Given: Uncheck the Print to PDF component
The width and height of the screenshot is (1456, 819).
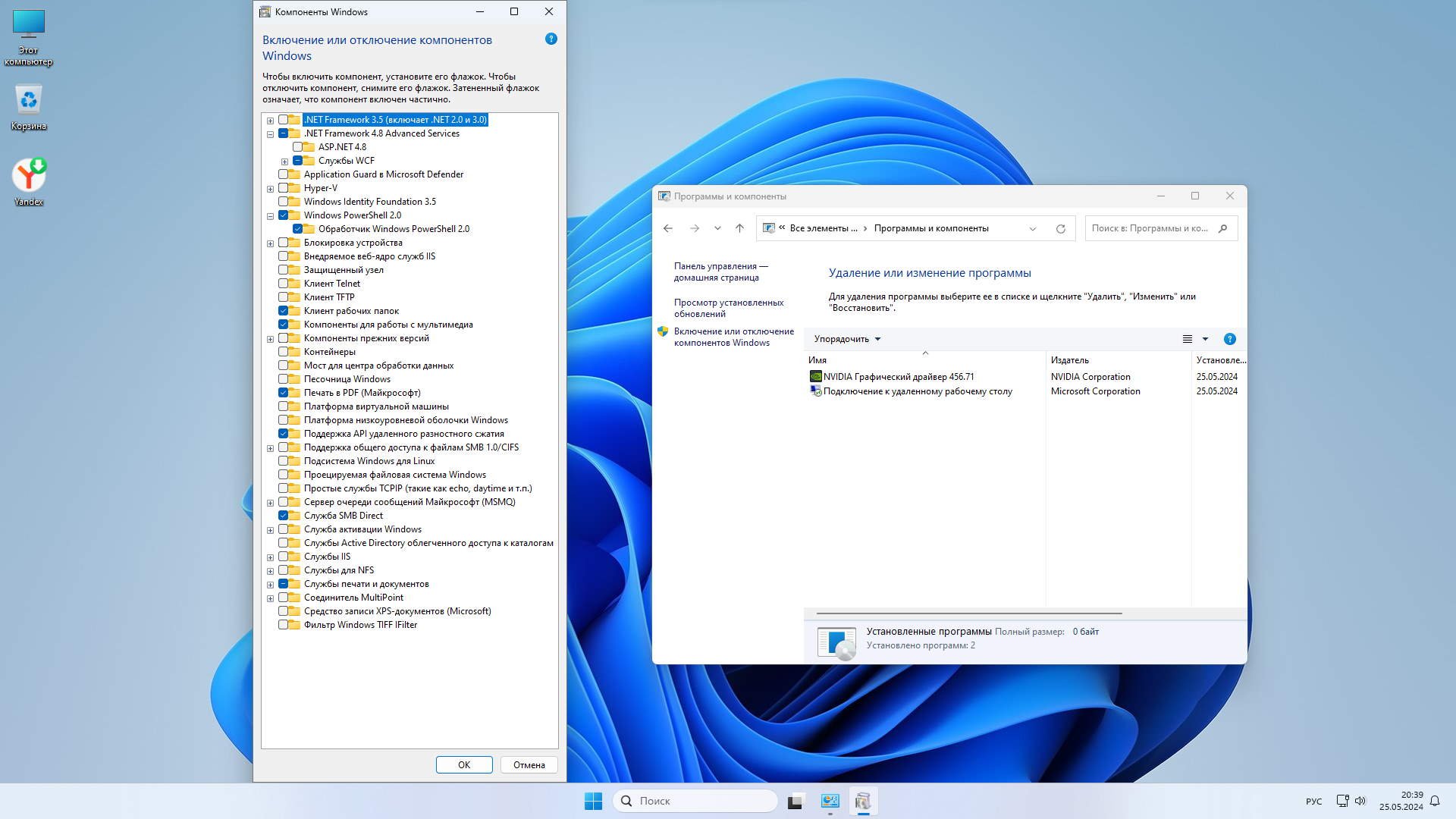Looking at the screenshot, I should 283,393.
